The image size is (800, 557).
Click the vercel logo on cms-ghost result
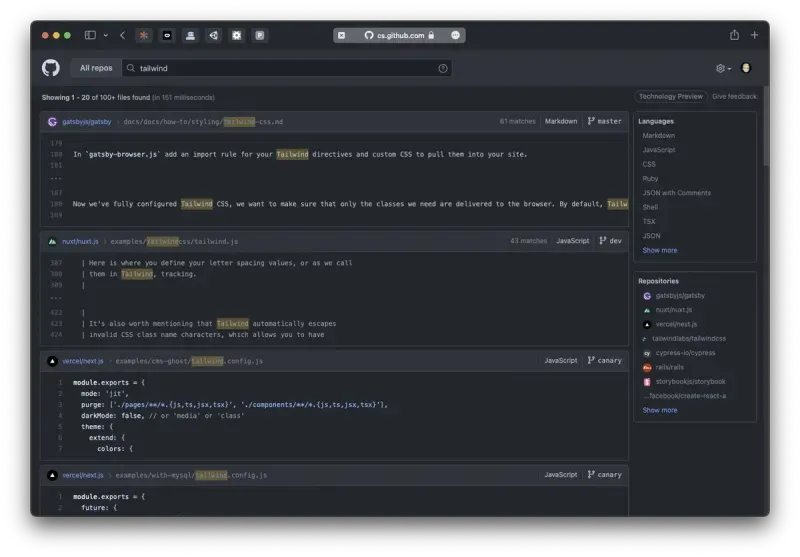(x=52, y=361)
